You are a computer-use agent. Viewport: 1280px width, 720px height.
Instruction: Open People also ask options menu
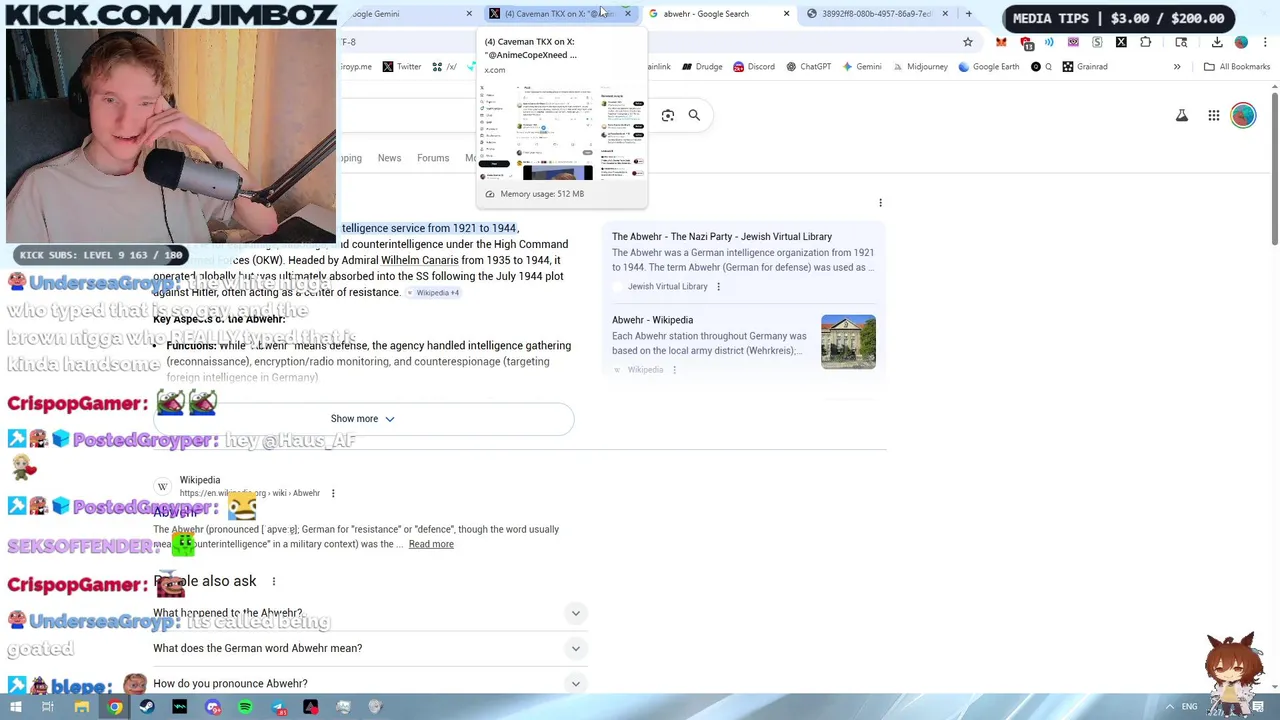273,581
